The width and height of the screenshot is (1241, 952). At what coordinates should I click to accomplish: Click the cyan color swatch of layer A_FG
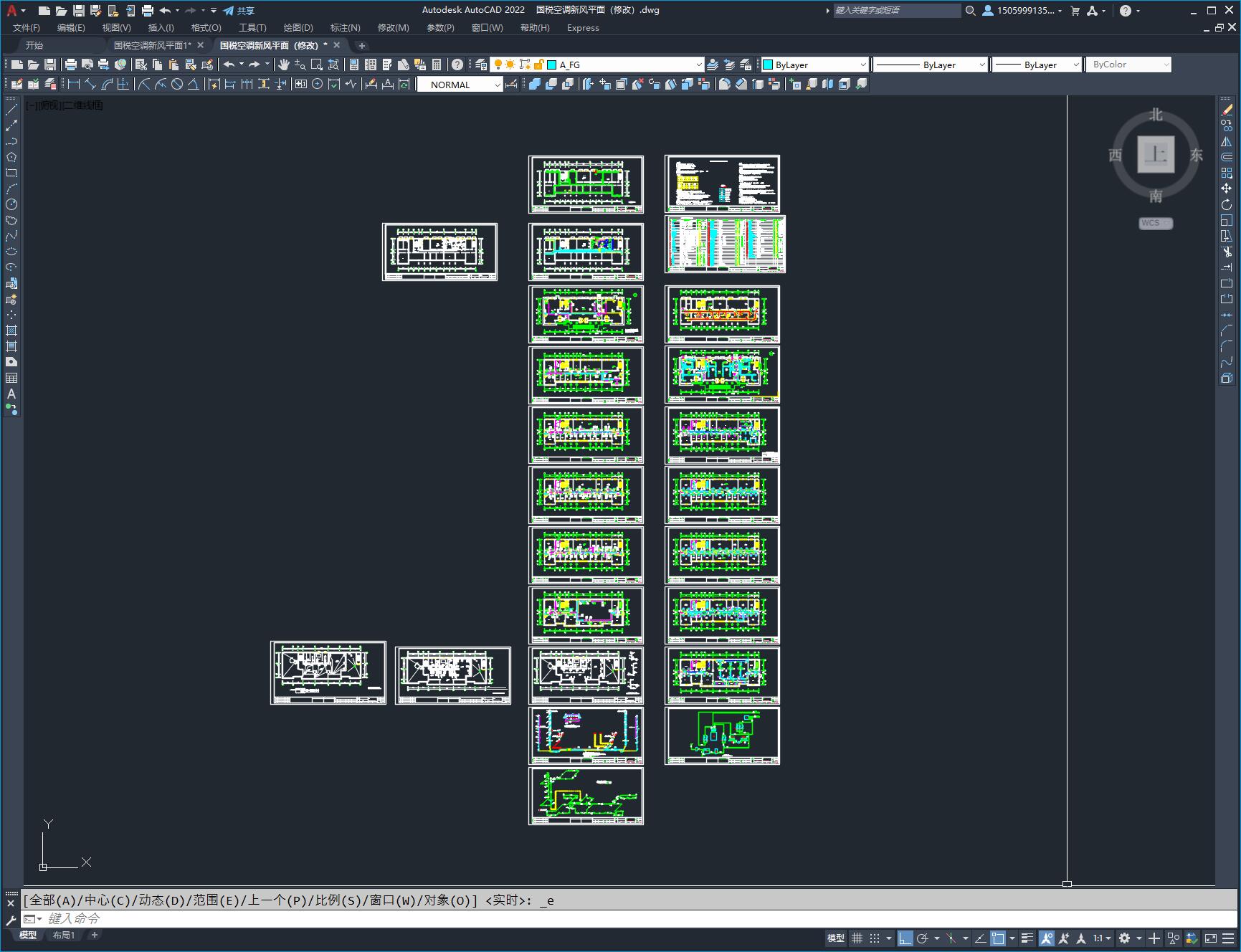pyautogui.click(x=552, y=65)
